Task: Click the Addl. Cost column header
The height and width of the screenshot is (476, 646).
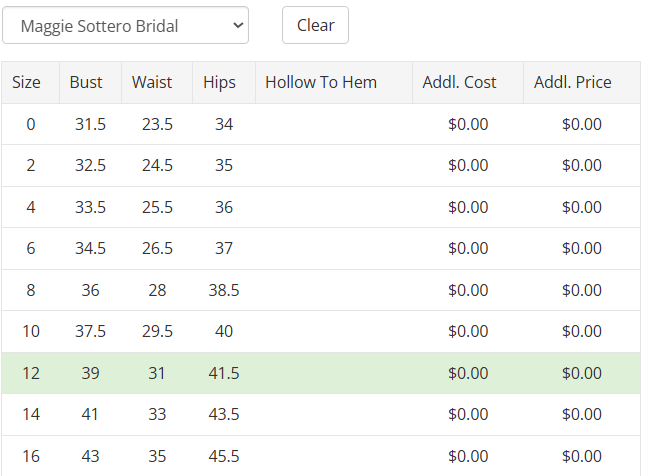Action: [x=459, y=82]
